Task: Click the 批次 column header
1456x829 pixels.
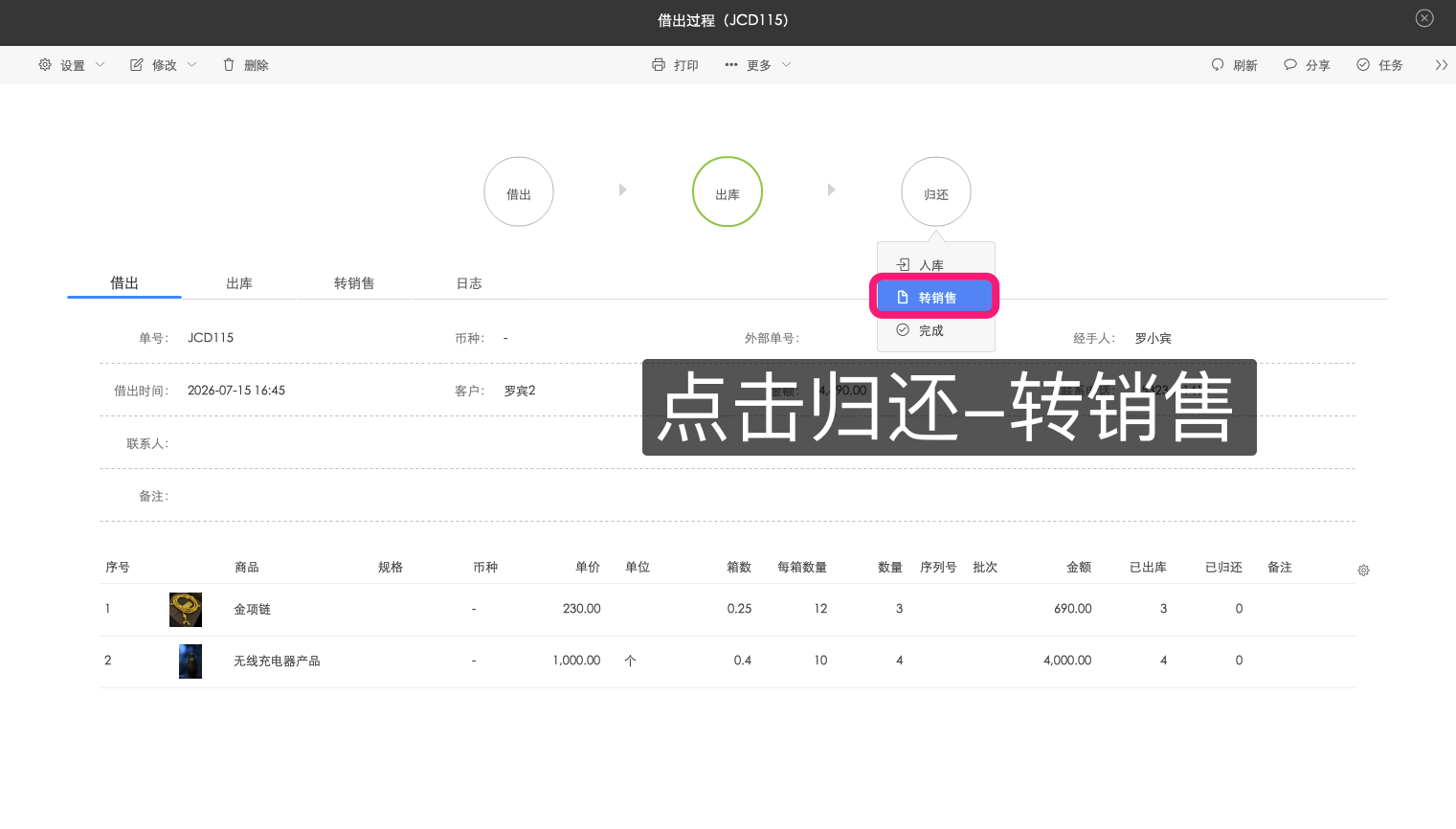Action: pyautogui.click(x=985, y=567)
